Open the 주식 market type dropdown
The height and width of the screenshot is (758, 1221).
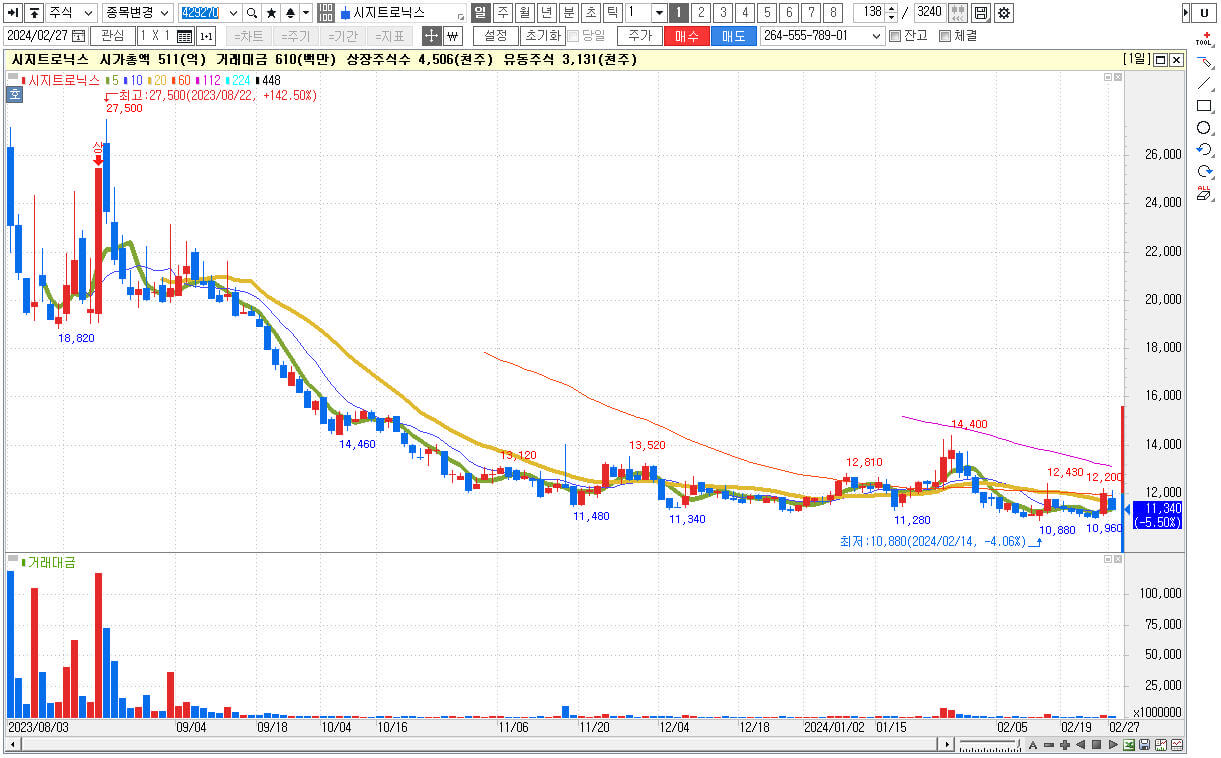[72, 13]
